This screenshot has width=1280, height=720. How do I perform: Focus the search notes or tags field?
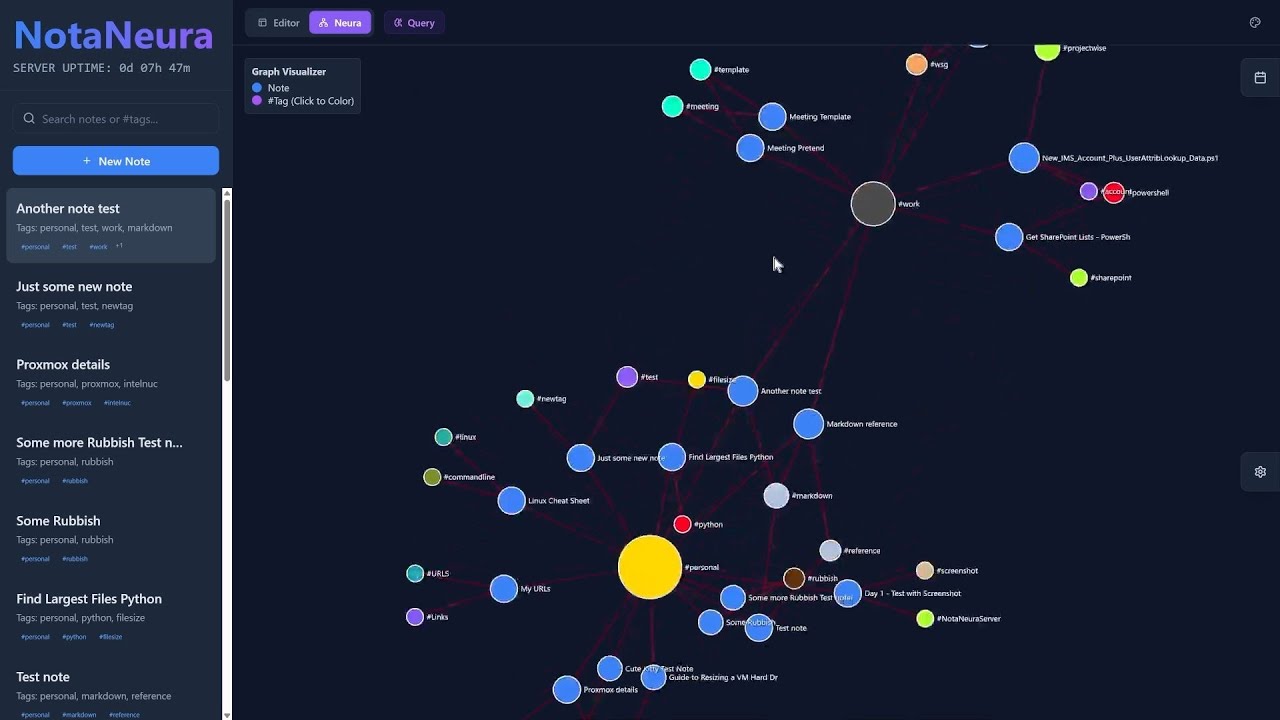click(x=116, y=118)
